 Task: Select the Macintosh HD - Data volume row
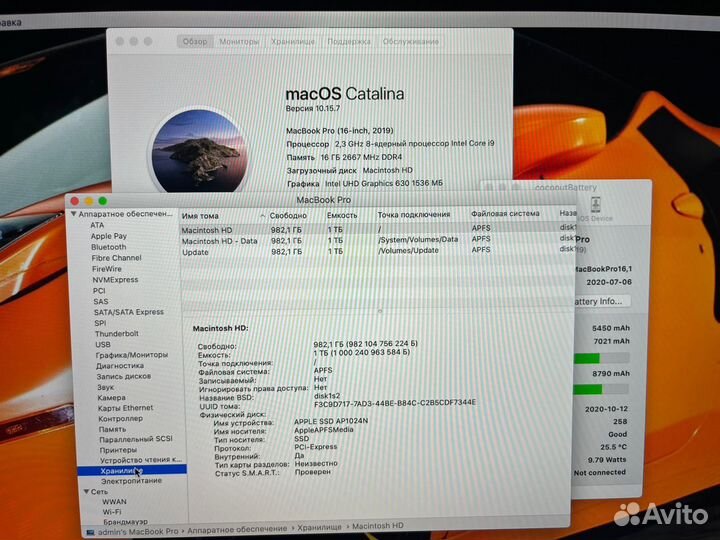click(x=377, y=240)
